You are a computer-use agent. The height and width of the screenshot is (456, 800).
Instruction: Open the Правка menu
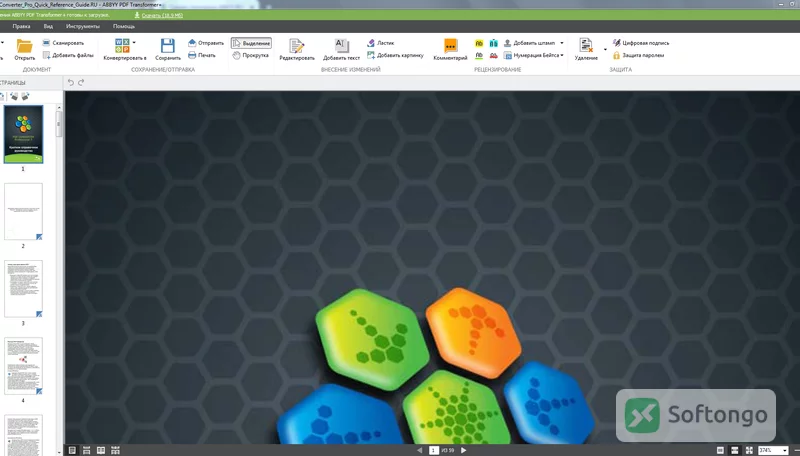pyautogui.click(x=21, y=26)
